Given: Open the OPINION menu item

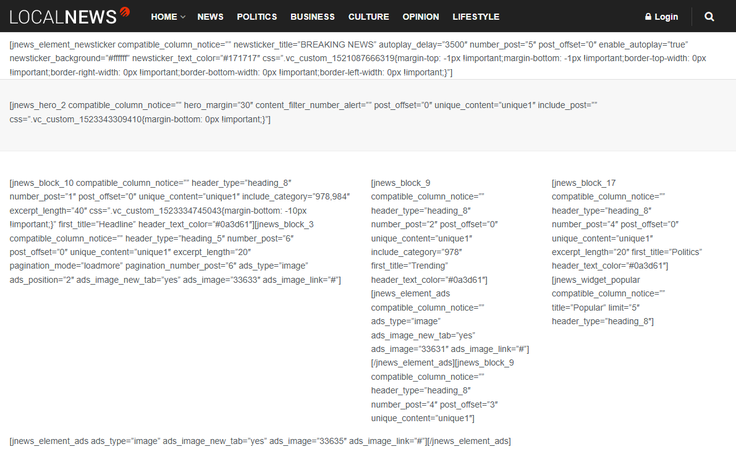Looking at the screenshot, I should [x=420, y=17].
